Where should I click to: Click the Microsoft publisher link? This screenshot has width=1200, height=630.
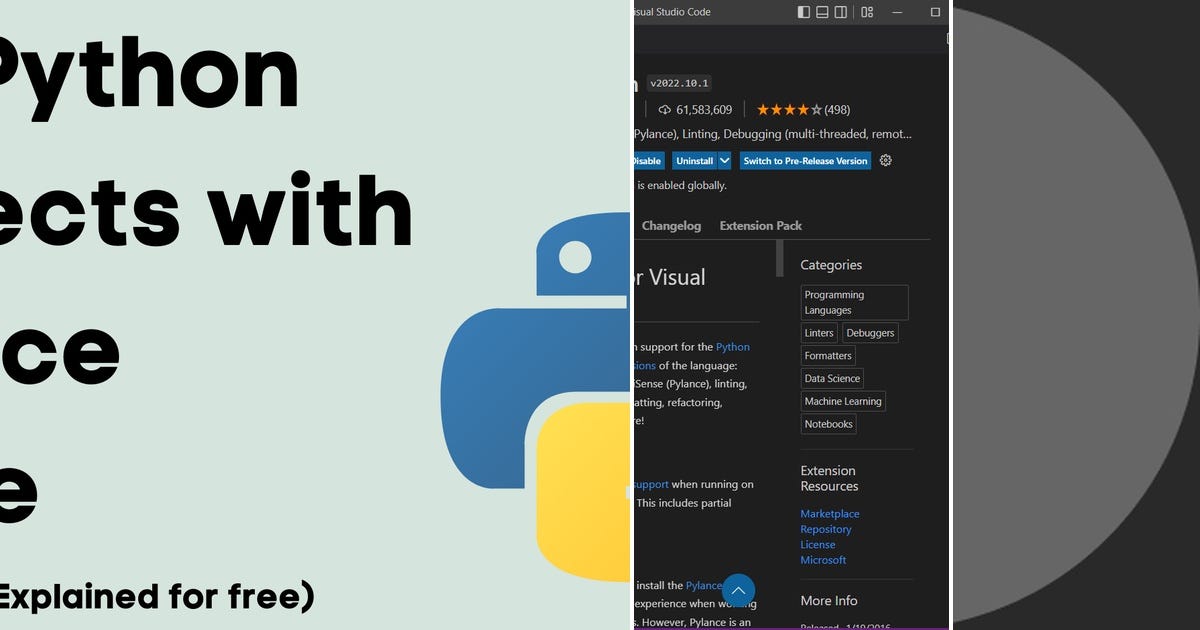[823, 560]
